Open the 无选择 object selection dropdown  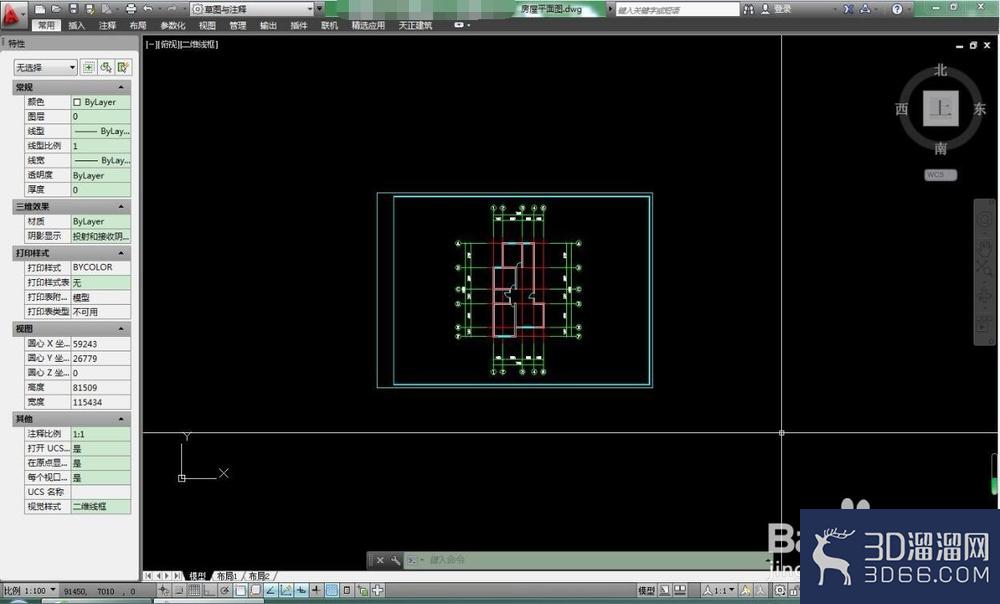click(x=45, y=67)
